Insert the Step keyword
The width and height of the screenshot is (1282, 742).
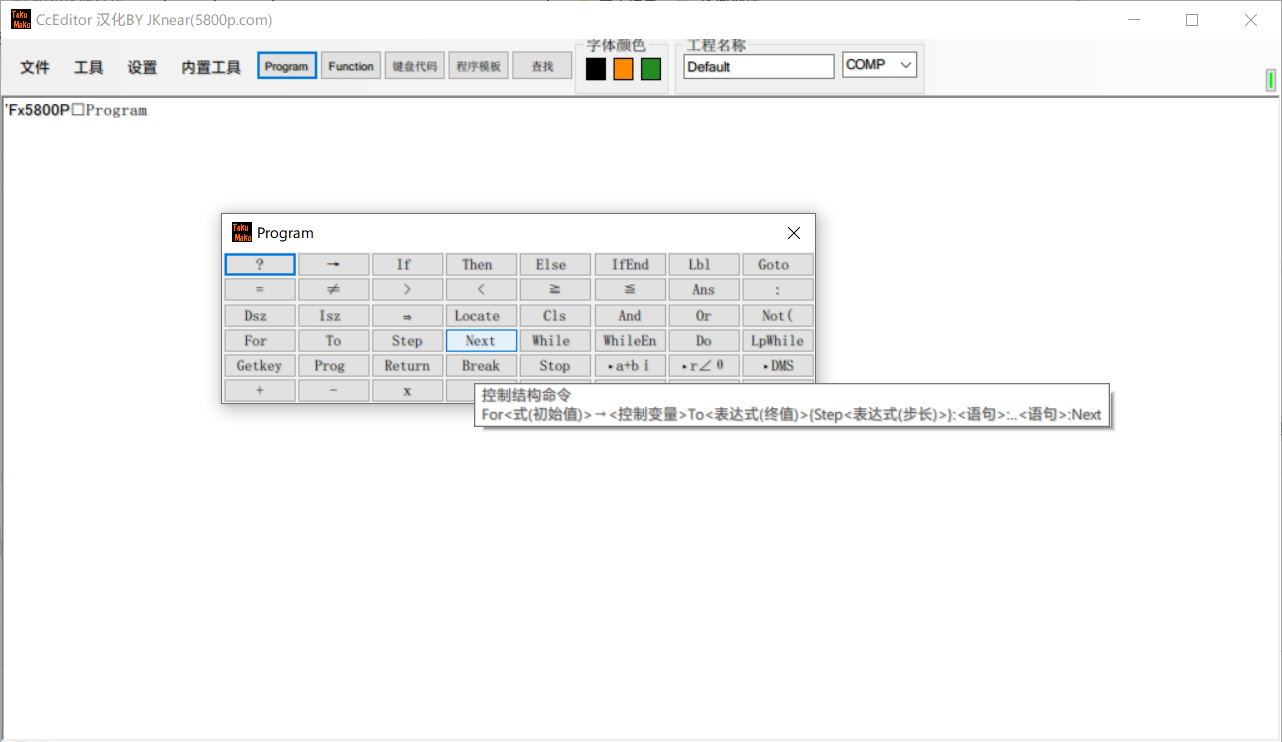point(407,341)
